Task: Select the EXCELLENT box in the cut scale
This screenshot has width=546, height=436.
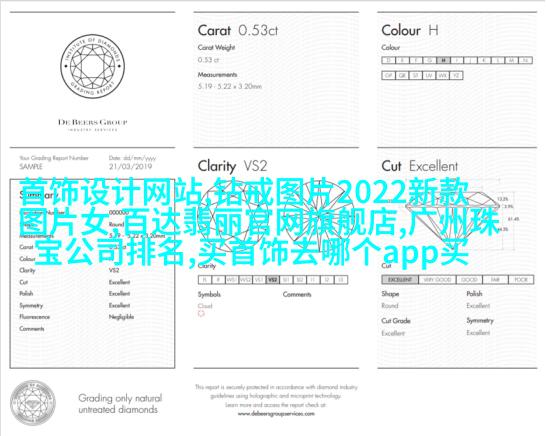Action: (400, 280)
